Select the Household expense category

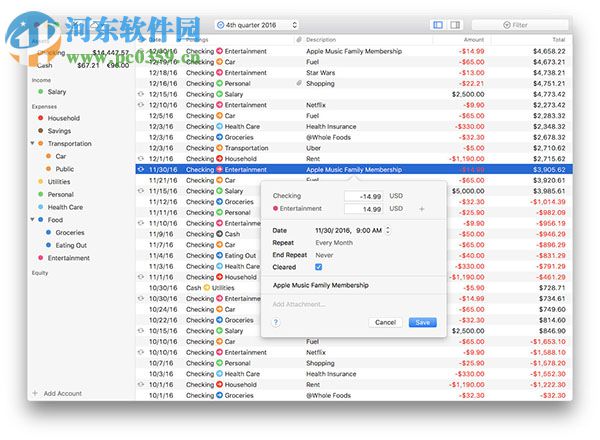click(x=64, y=118)
